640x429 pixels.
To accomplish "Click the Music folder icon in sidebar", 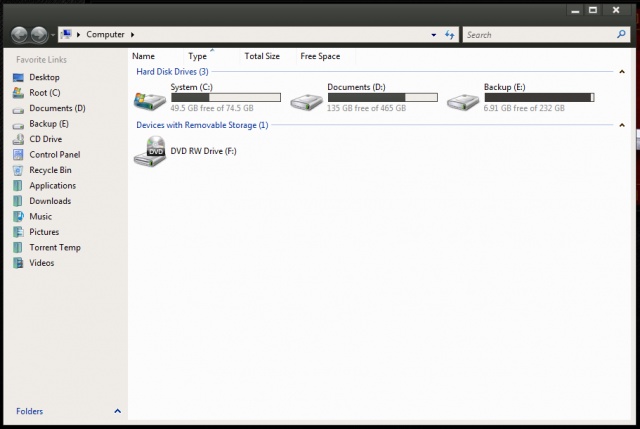I will coord(18,217).
